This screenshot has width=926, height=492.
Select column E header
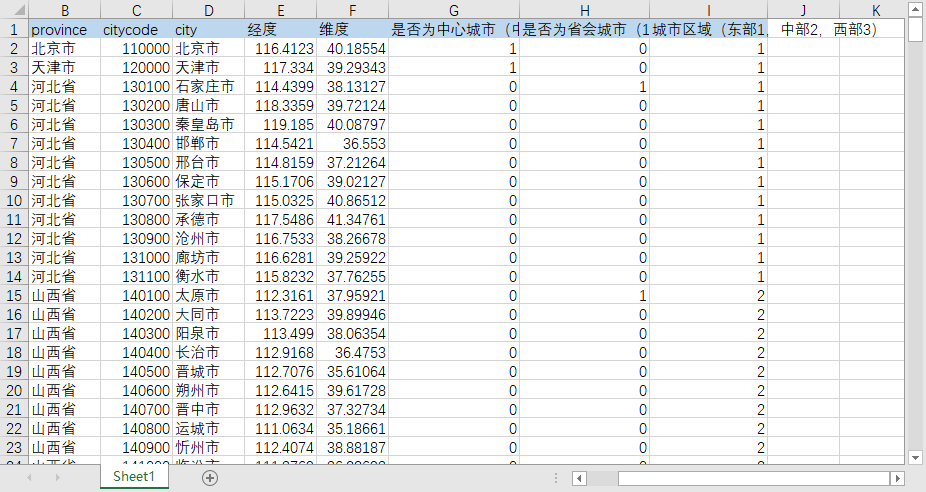pos(281,9)
